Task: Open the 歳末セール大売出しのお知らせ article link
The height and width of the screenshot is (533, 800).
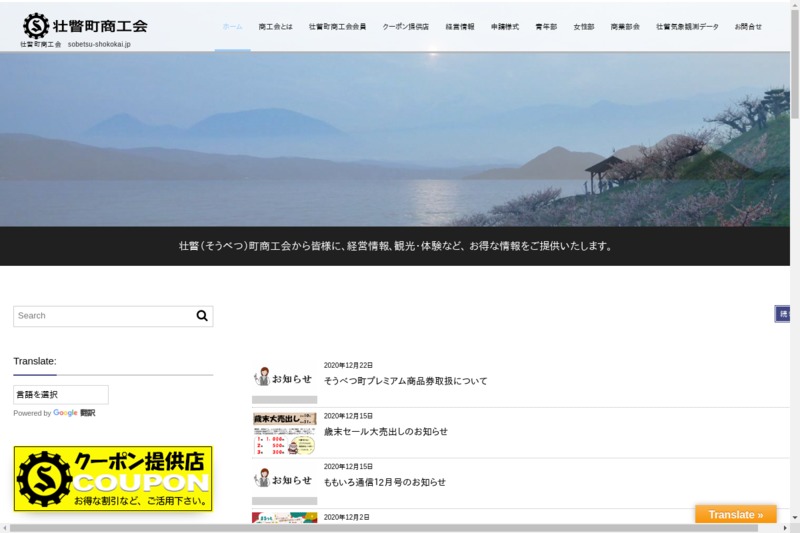Action: pos(385,432)
